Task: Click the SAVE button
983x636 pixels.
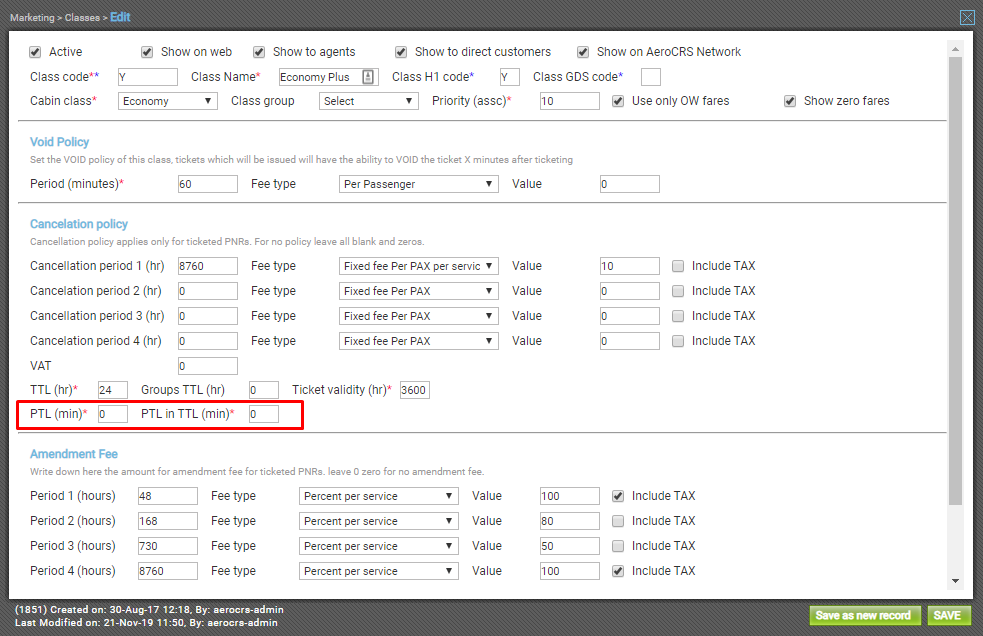Action: [949, 615]
